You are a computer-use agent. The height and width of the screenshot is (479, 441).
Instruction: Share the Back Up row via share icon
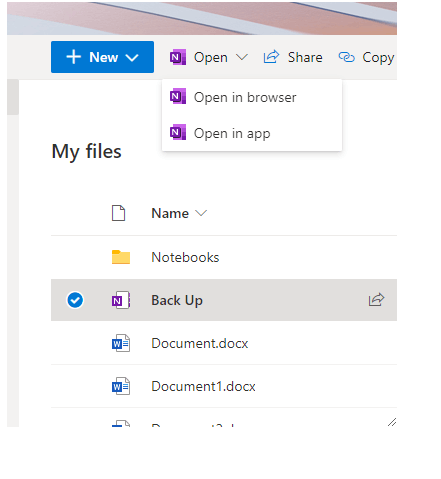tap(376, 299)
